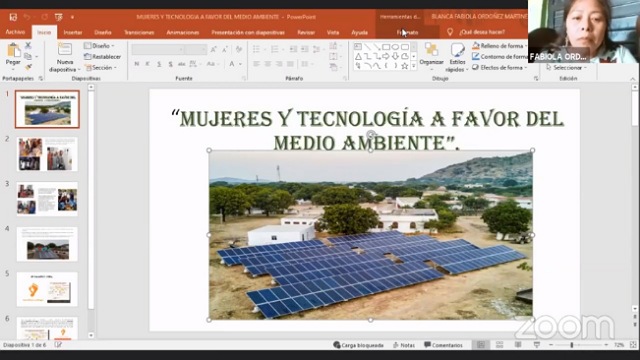Click the ¿Qué desea hacer? search box
The height and width of the screenshot is (360, 640).
482,32
